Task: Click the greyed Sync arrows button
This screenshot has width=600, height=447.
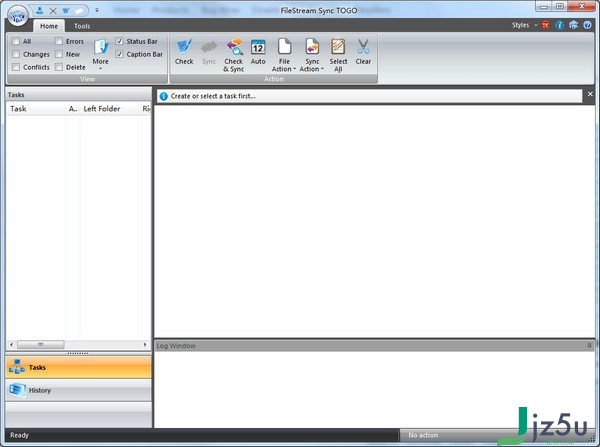Action: (209, 52)
